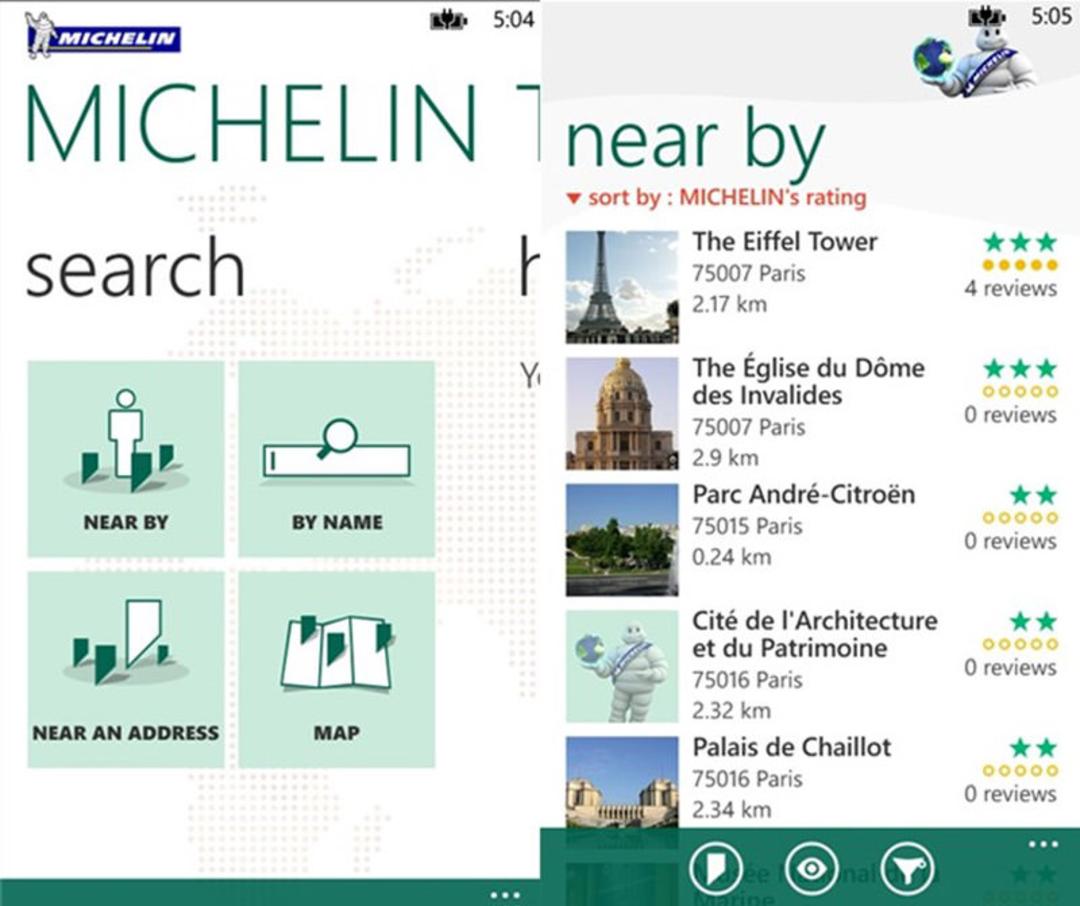Open the Palais de Chaillot photo thumbnail

[622, 782]
